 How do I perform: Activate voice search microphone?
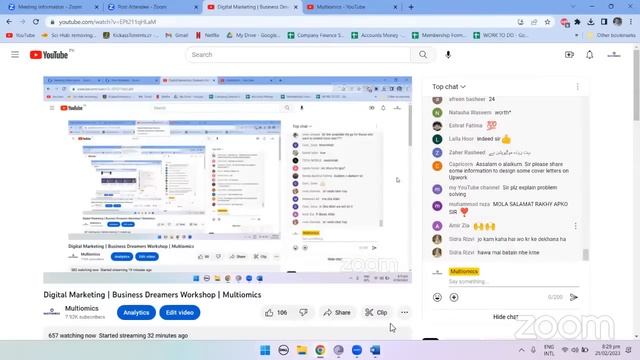(x=448, y=54)
